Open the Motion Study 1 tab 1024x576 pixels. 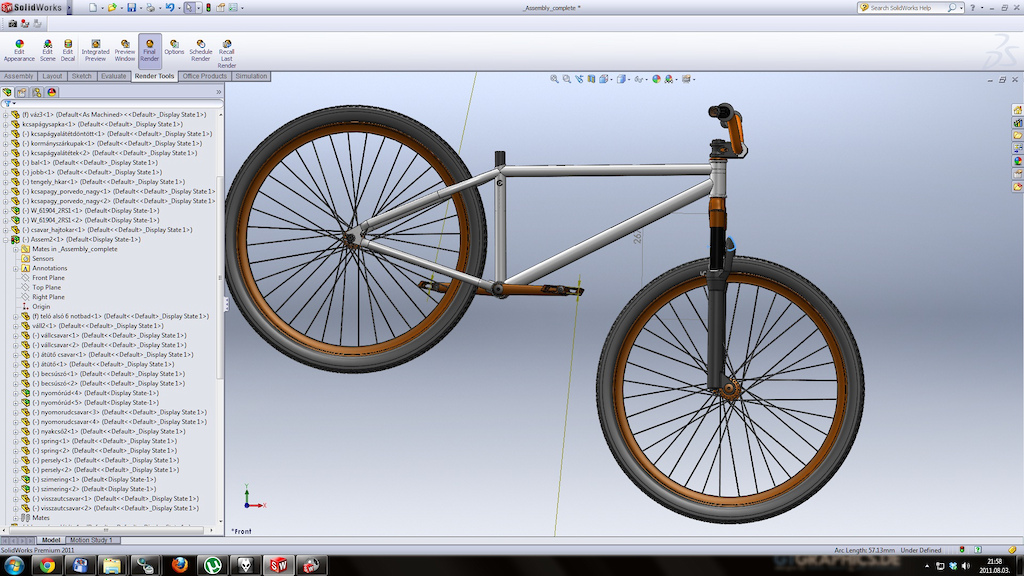click(91, 540)
